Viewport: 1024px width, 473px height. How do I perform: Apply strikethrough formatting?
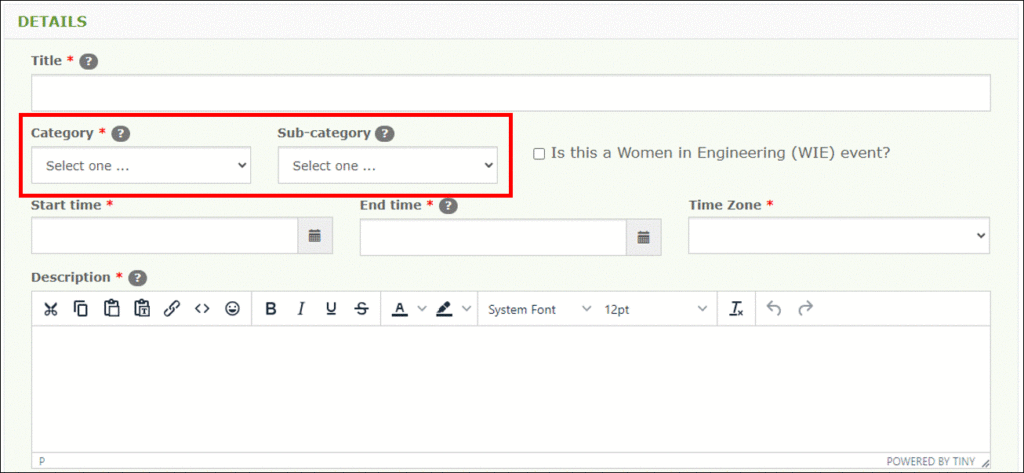(362, 309)
